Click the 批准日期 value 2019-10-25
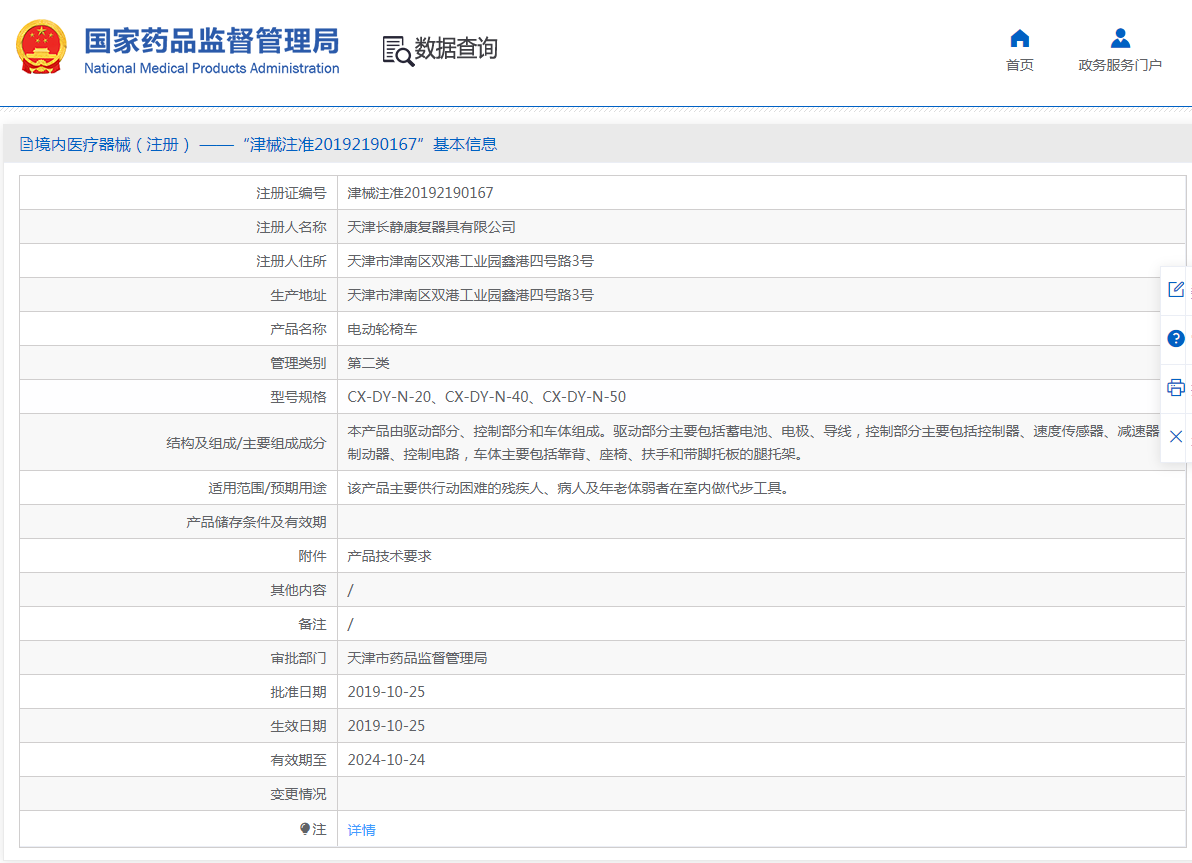This screenshot has width=1192, height=863. point(386,692)
